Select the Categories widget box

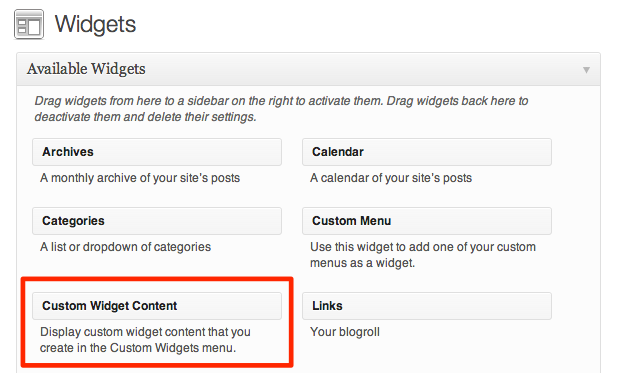pos(157,221)
